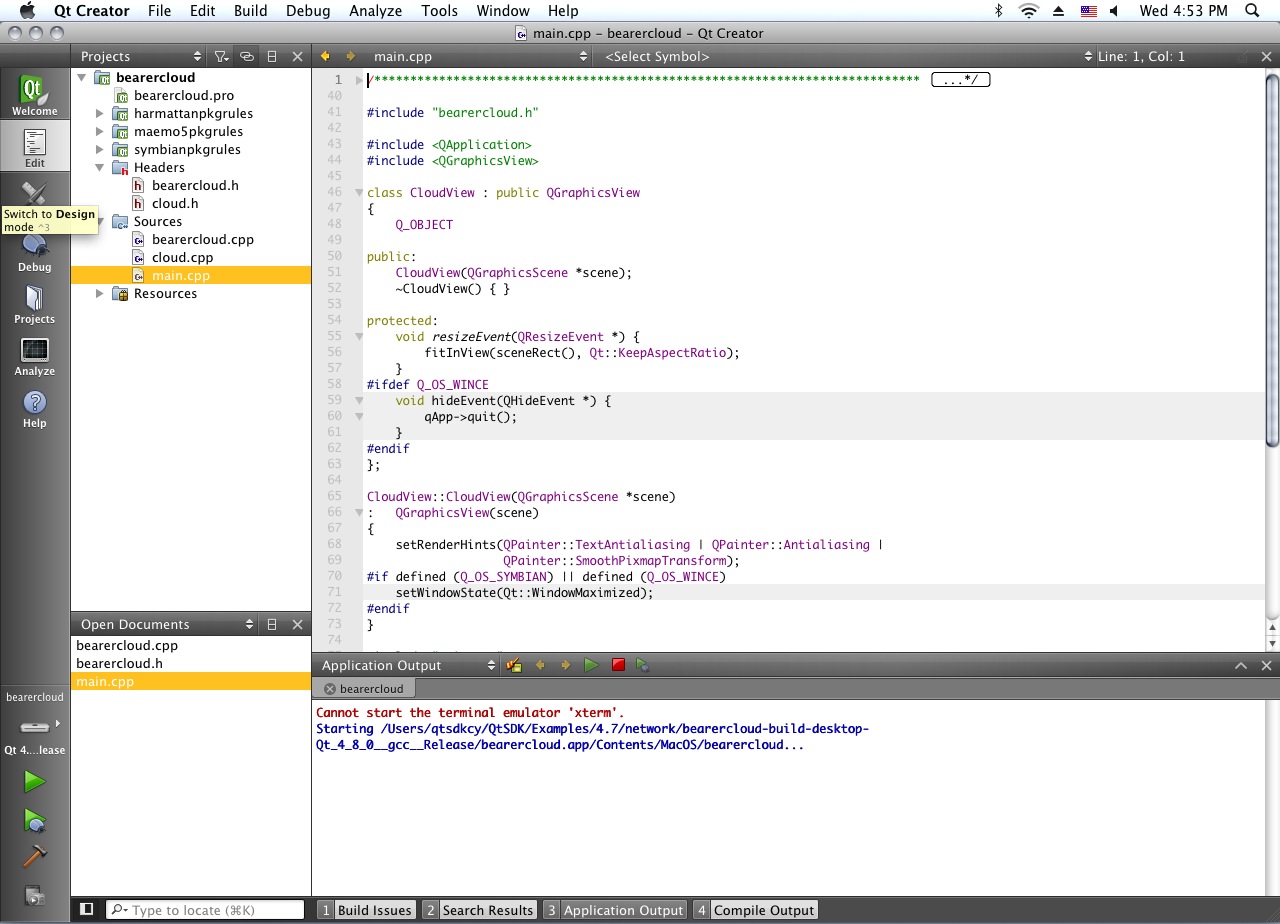Screen dimensions: 1280x924
Task: Expand the harmattanpkgrules folder
Action: tap(99, 114)
